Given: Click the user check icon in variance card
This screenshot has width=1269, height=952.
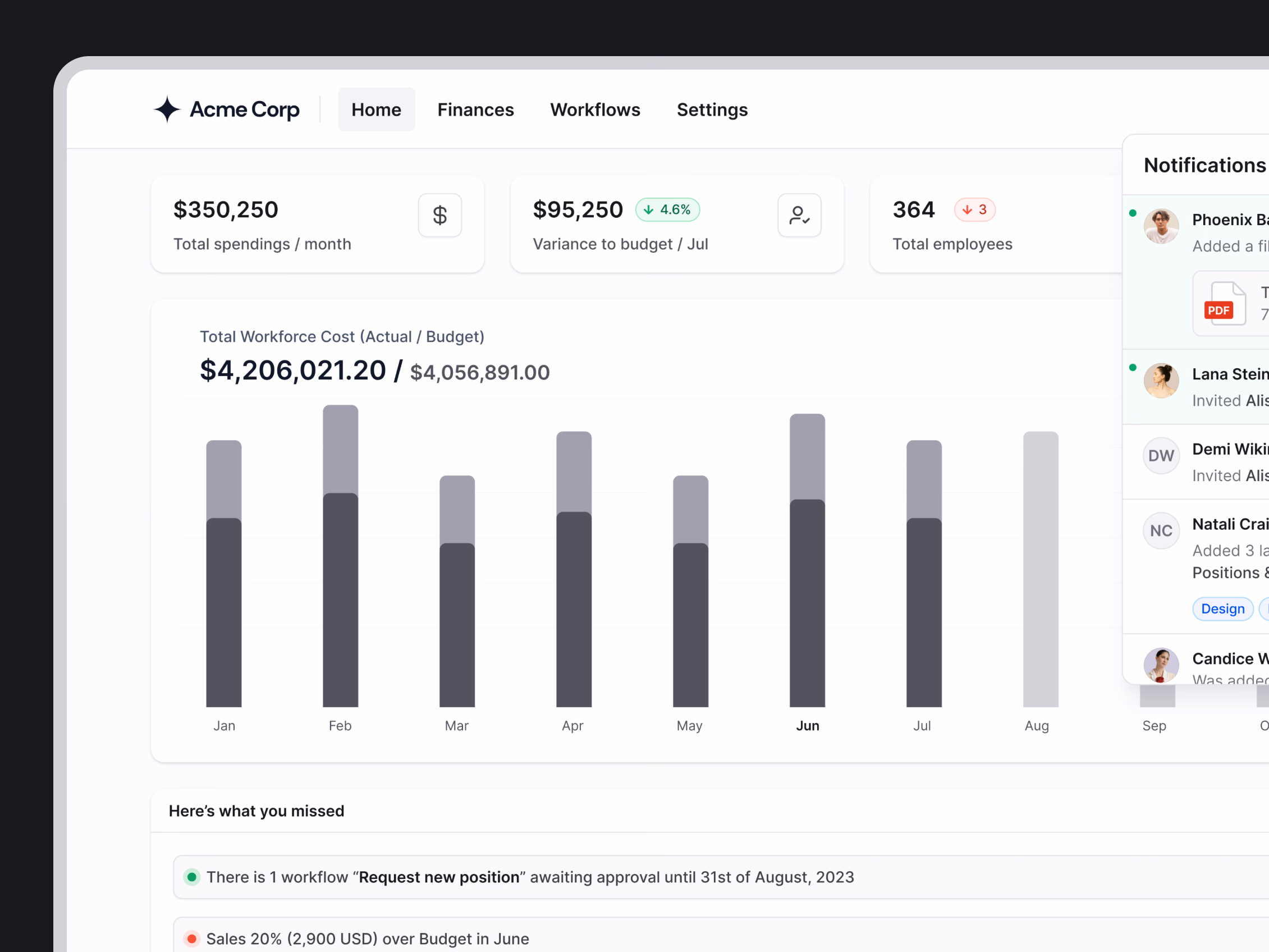Looking at the screenshot, I should [799, 215].
